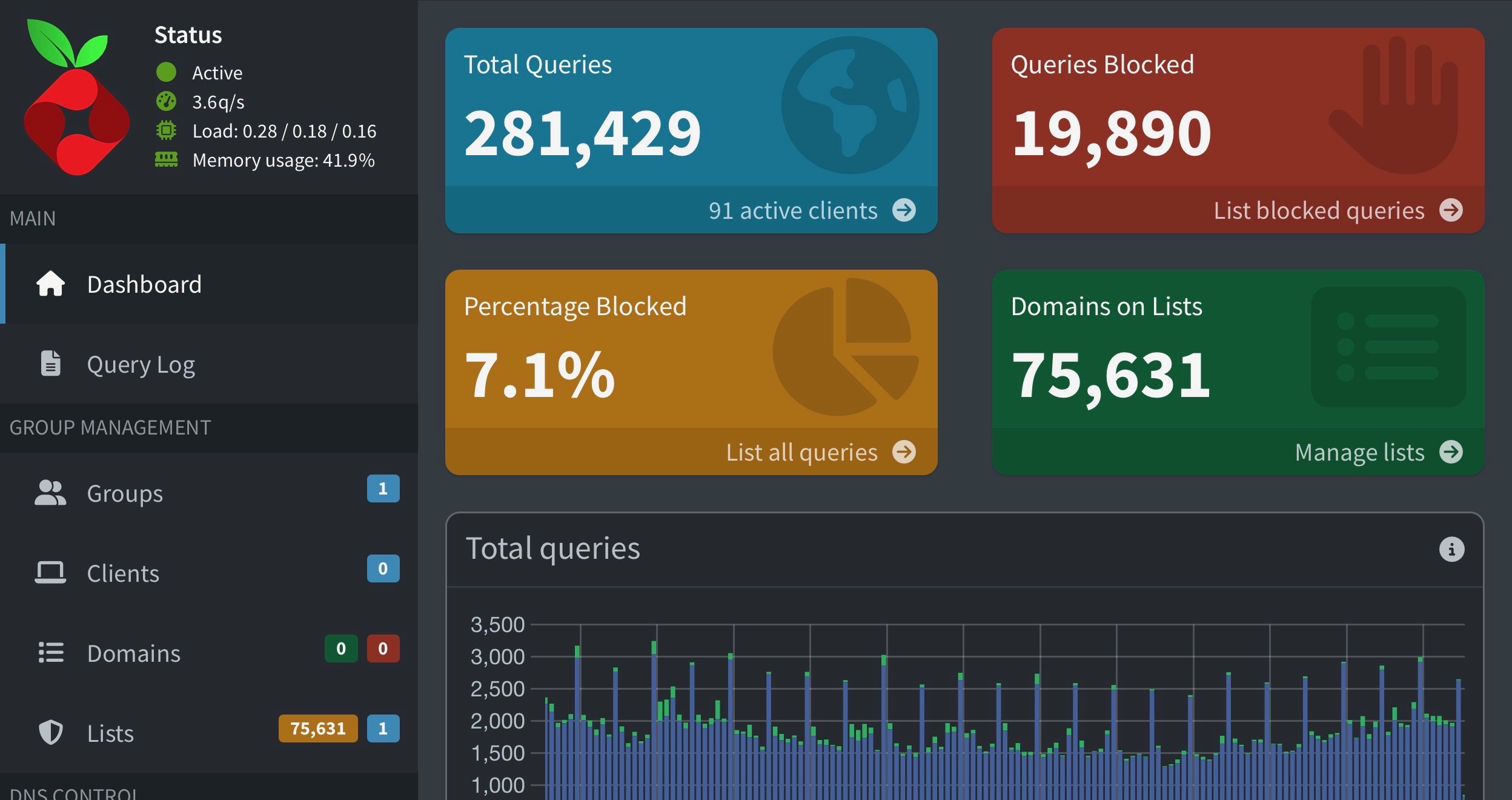
Task: Switch to the Dashboard page
Action: (144, 284)
